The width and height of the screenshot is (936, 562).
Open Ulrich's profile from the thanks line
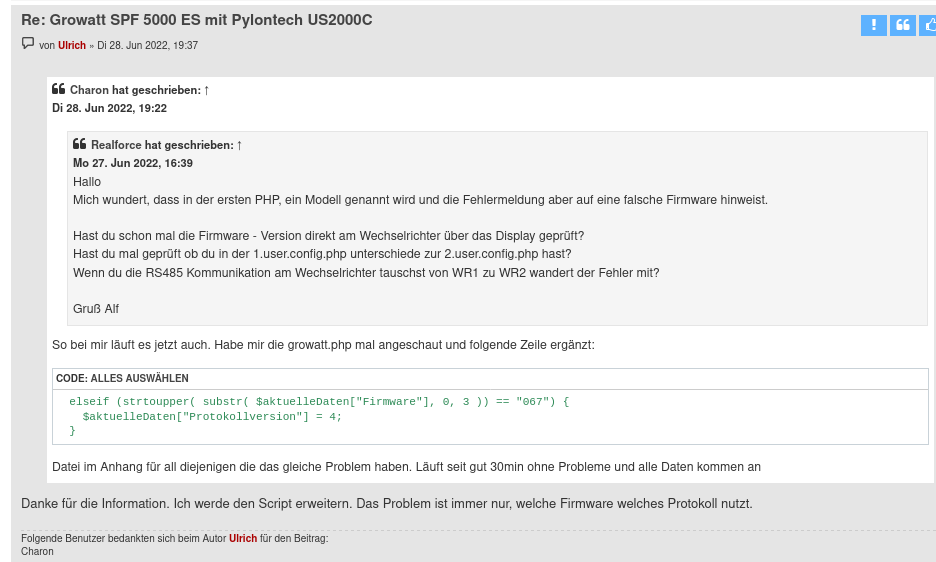(x=243, y=538)
